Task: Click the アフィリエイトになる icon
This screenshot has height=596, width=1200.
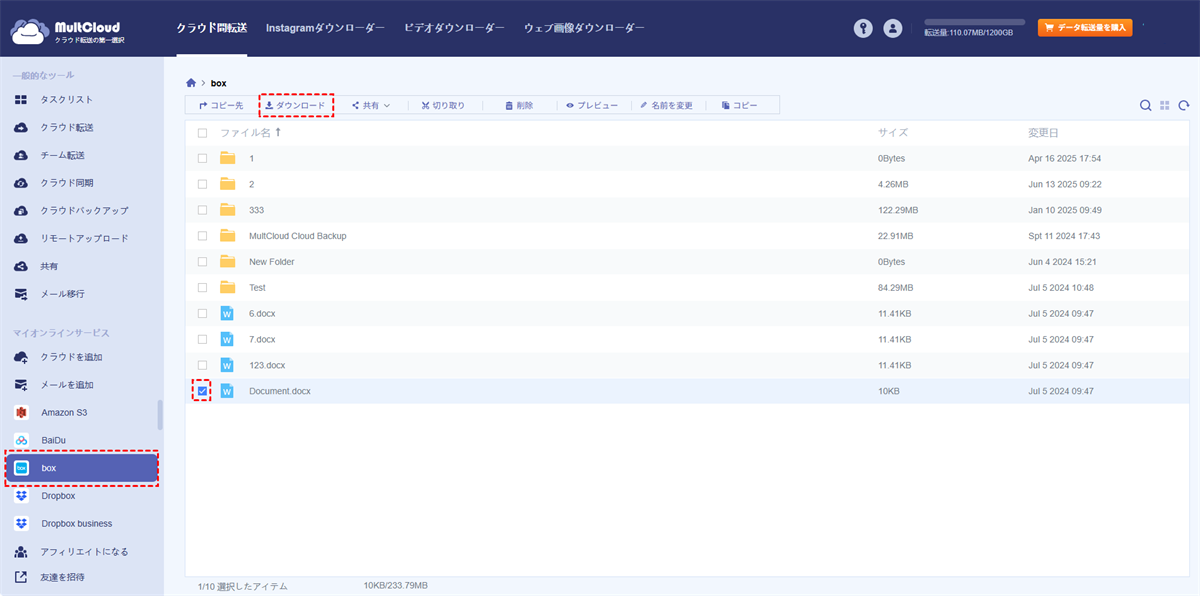Action: 21,551
